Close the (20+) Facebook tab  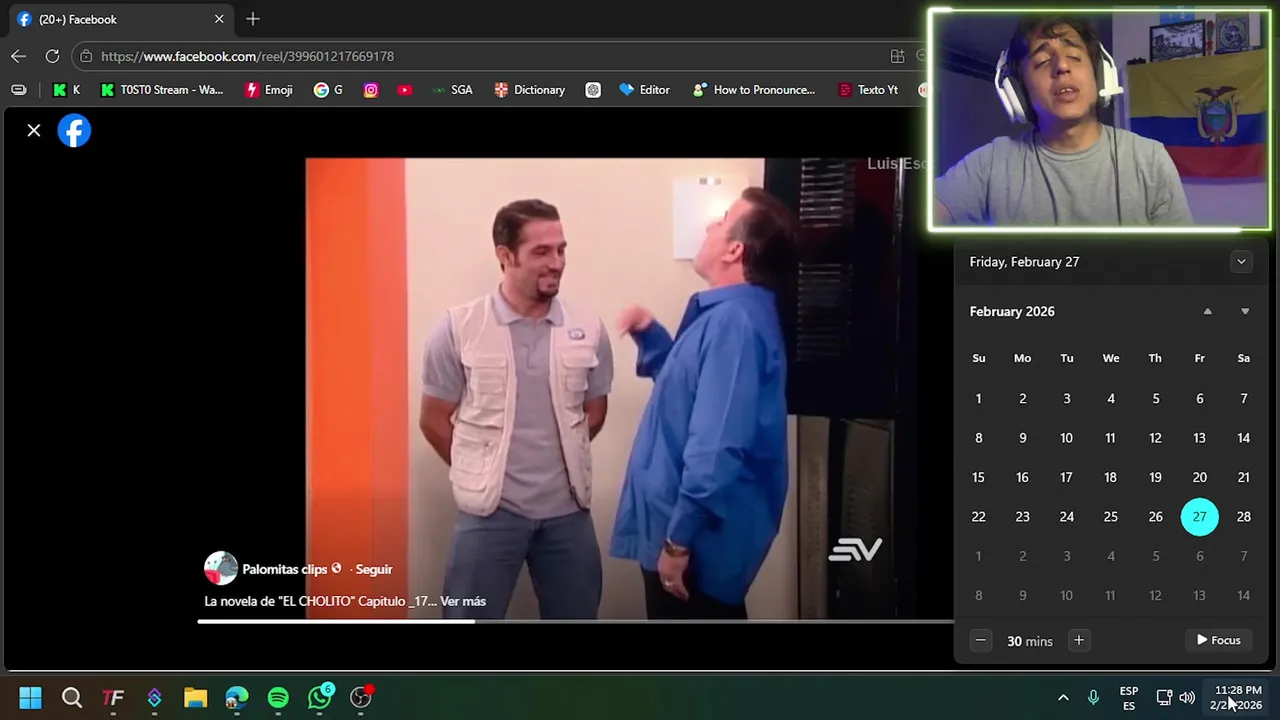(x=219, y=19)
